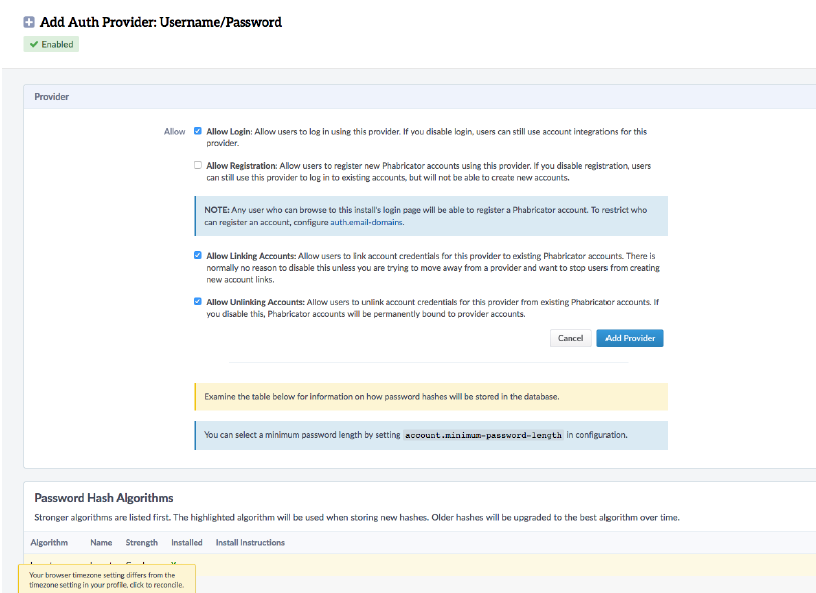Image resolution: width=816 pixels, height=593 pixels.
Task: Click the Algorithm column header
Action: (x=49, y=542)
